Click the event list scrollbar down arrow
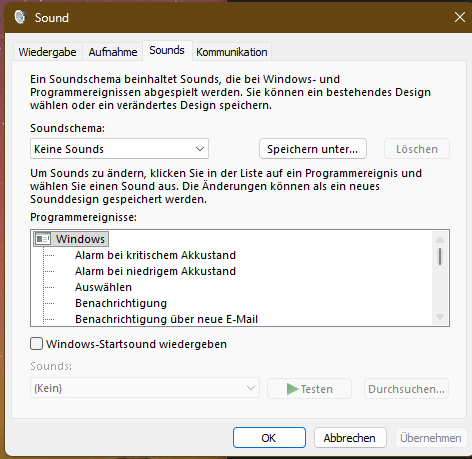The height and width of the screenshot is (459, 472). click(x=440, y=317)
